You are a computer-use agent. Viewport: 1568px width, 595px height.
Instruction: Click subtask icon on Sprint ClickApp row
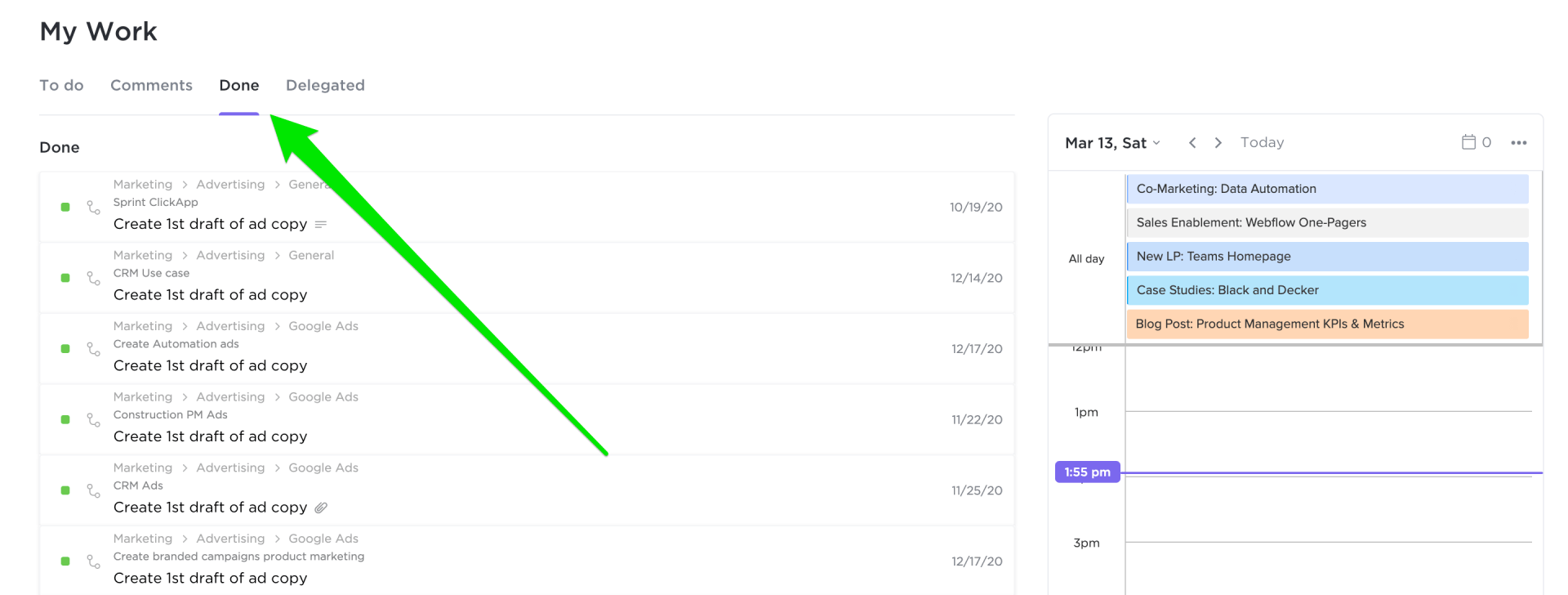[94, 208]
